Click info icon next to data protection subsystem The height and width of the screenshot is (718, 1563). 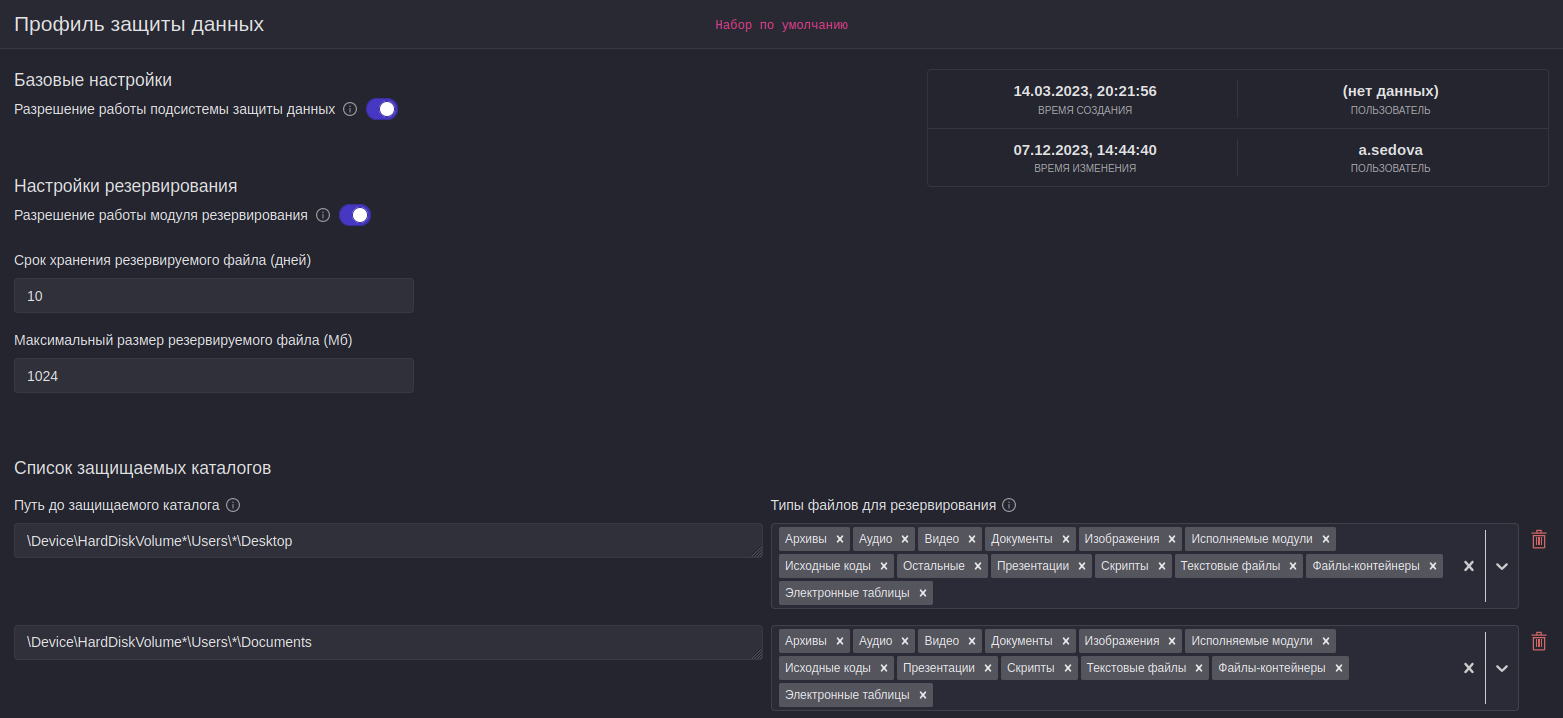click(x=350, y=109)
